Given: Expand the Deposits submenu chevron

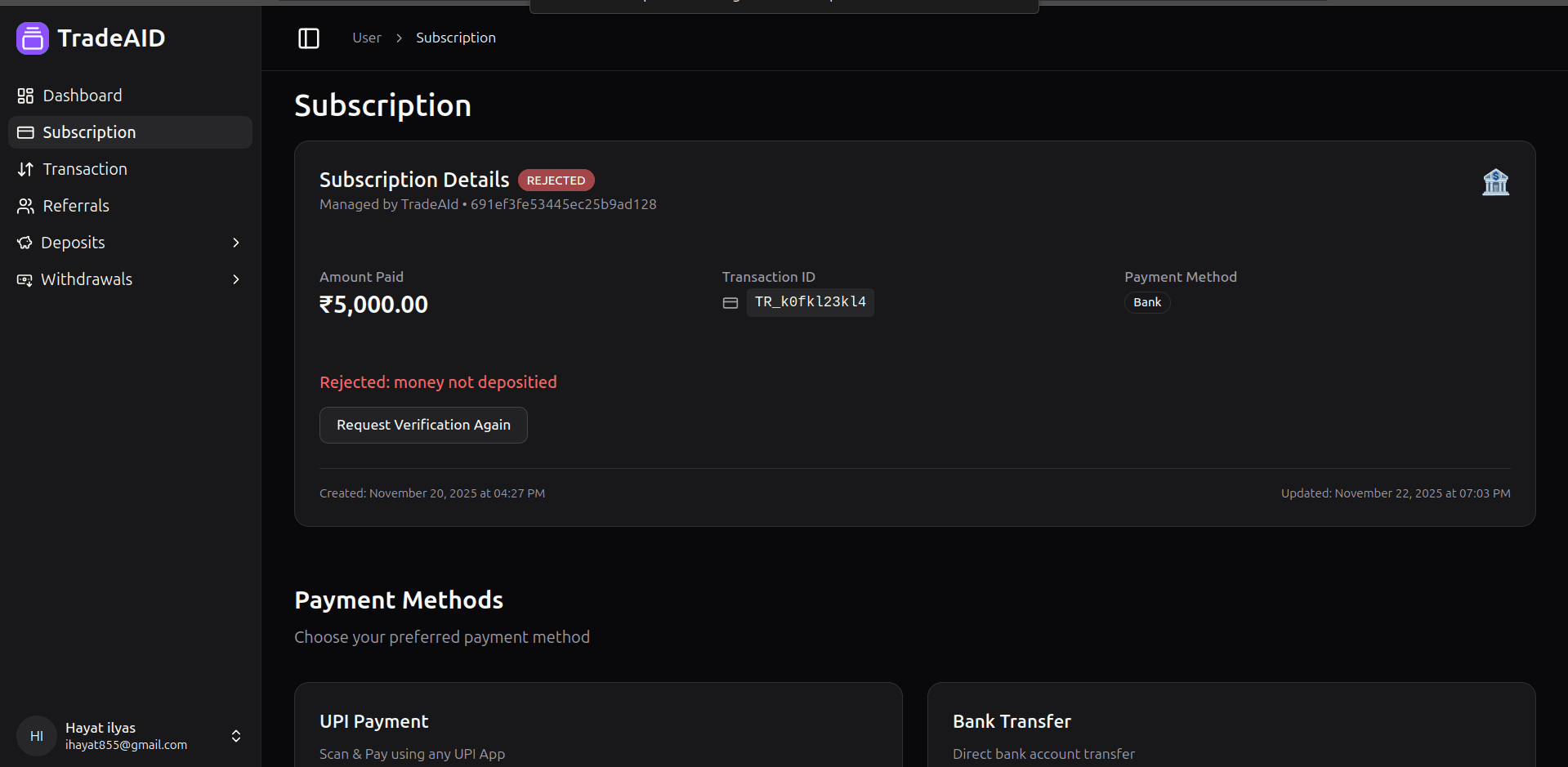Looking at the screenshot, I should click(x=236, y=243).
